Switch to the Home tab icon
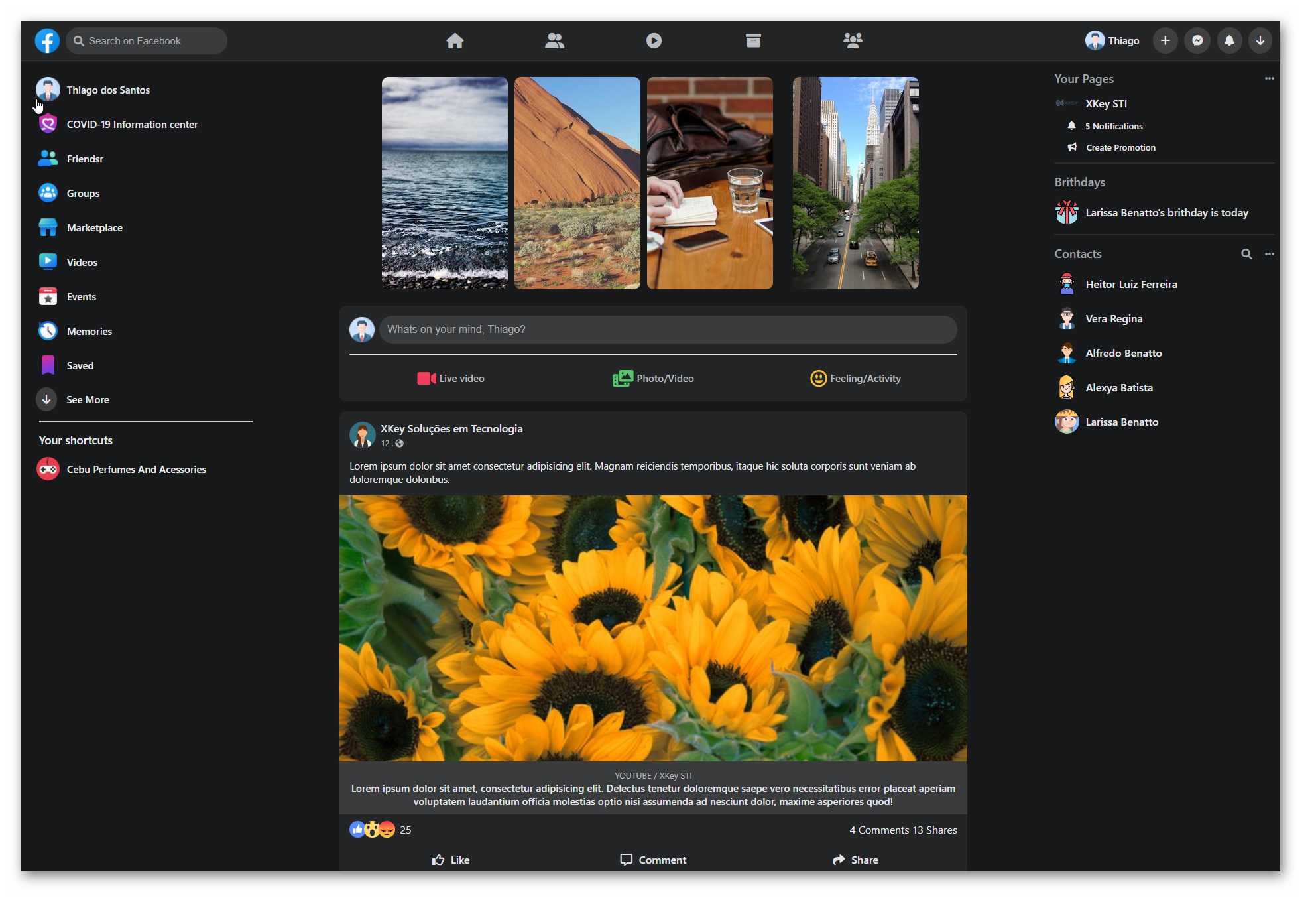 (455, 40)
